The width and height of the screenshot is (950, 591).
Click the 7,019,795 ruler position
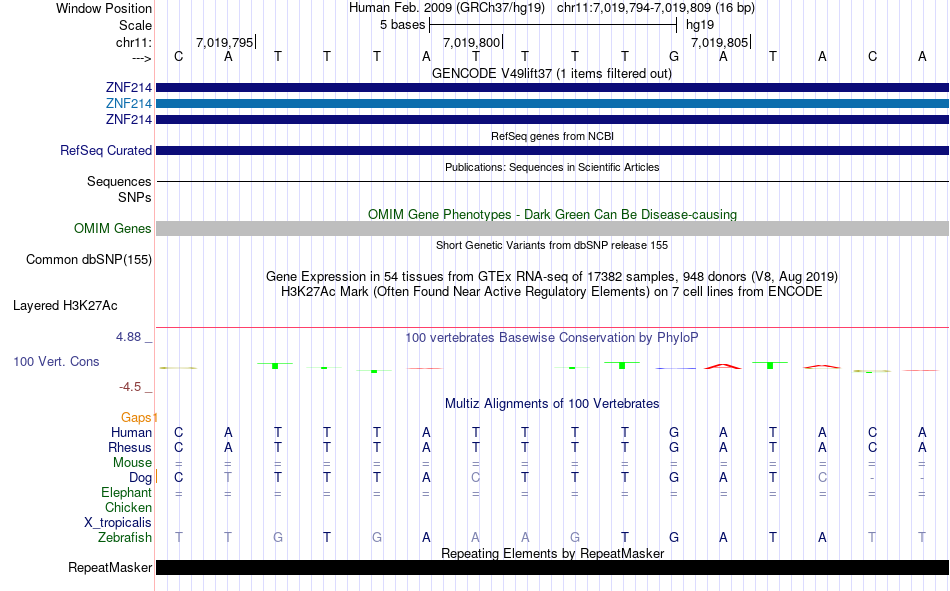(224, 42)
